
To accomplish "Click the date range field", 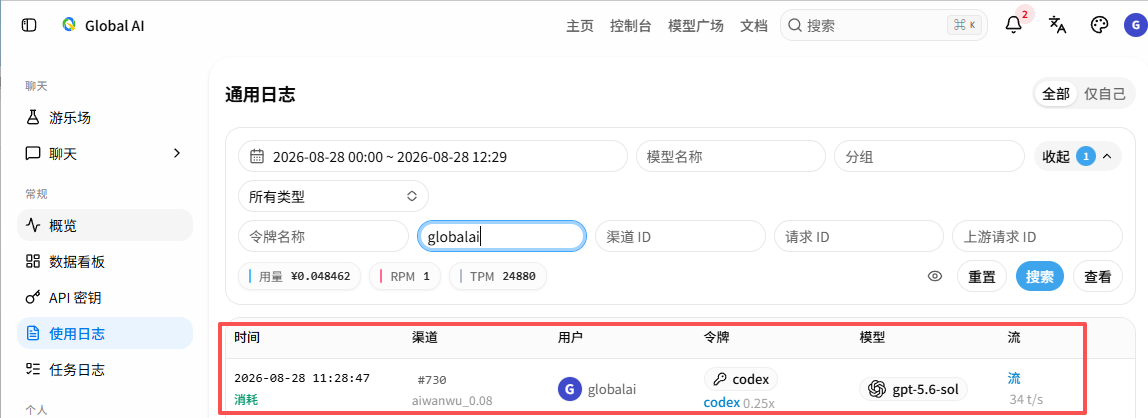I will (433, 156).
